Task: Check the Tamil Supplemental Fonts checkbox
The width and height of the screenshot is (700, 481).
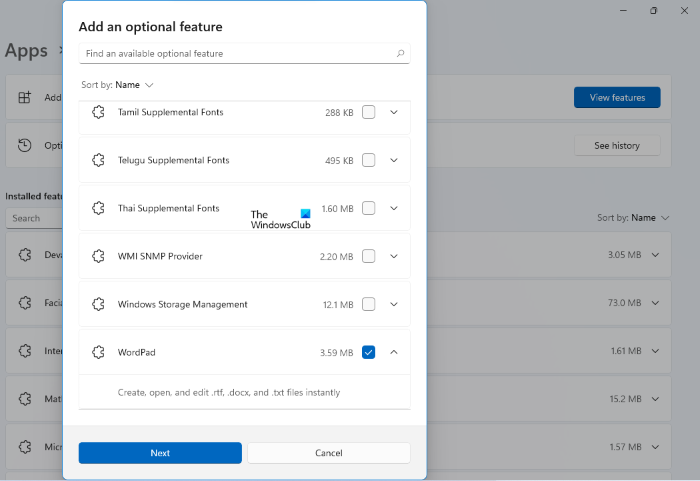Action: pos(368,112)
